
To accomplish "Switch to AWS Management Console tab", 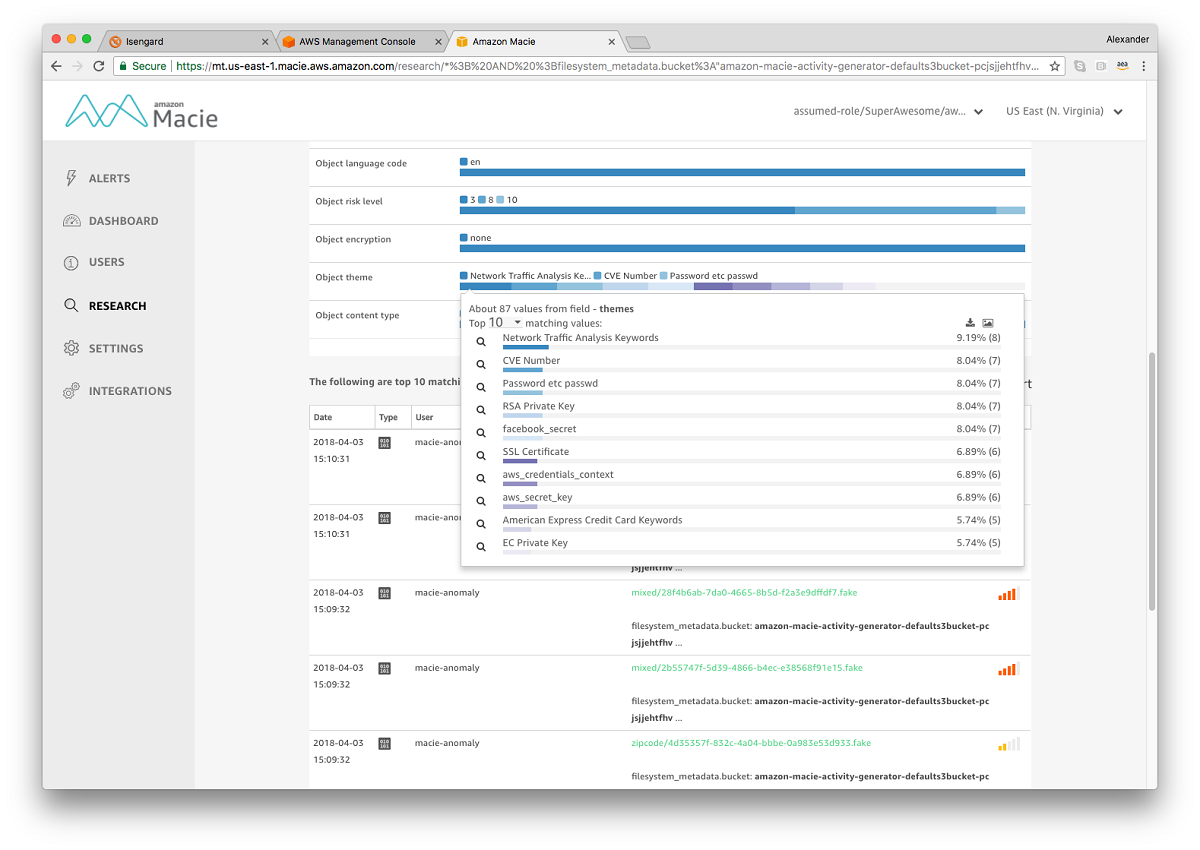I will click(x=362, y=41).
